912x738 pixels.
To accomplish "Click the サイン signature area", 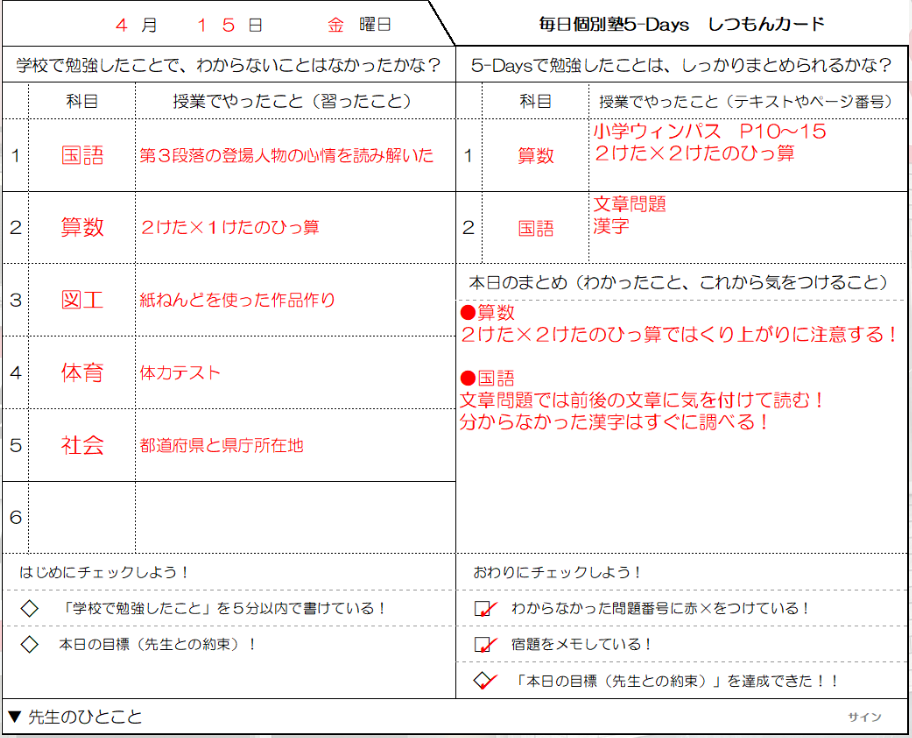I will click(864, 717).
